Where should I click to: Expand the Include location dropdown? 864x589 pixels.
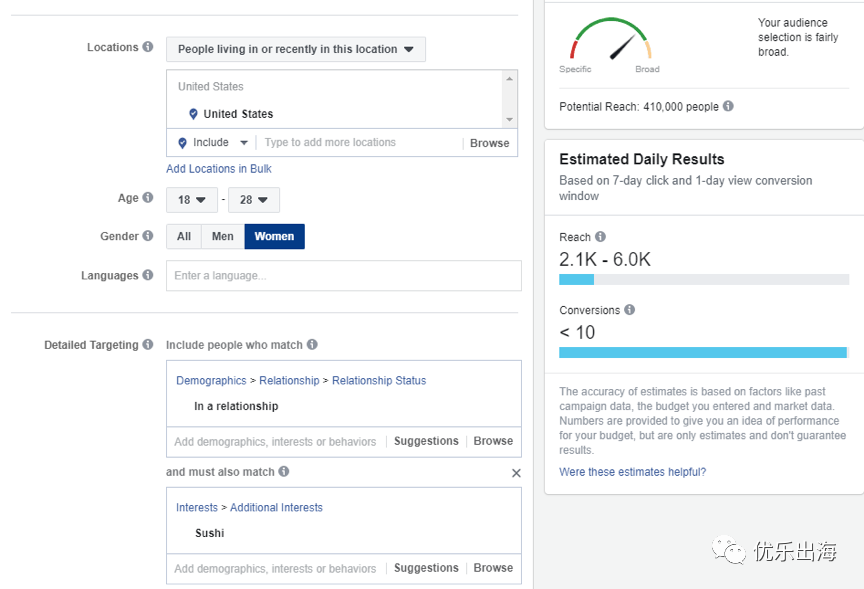coord(214,143)
